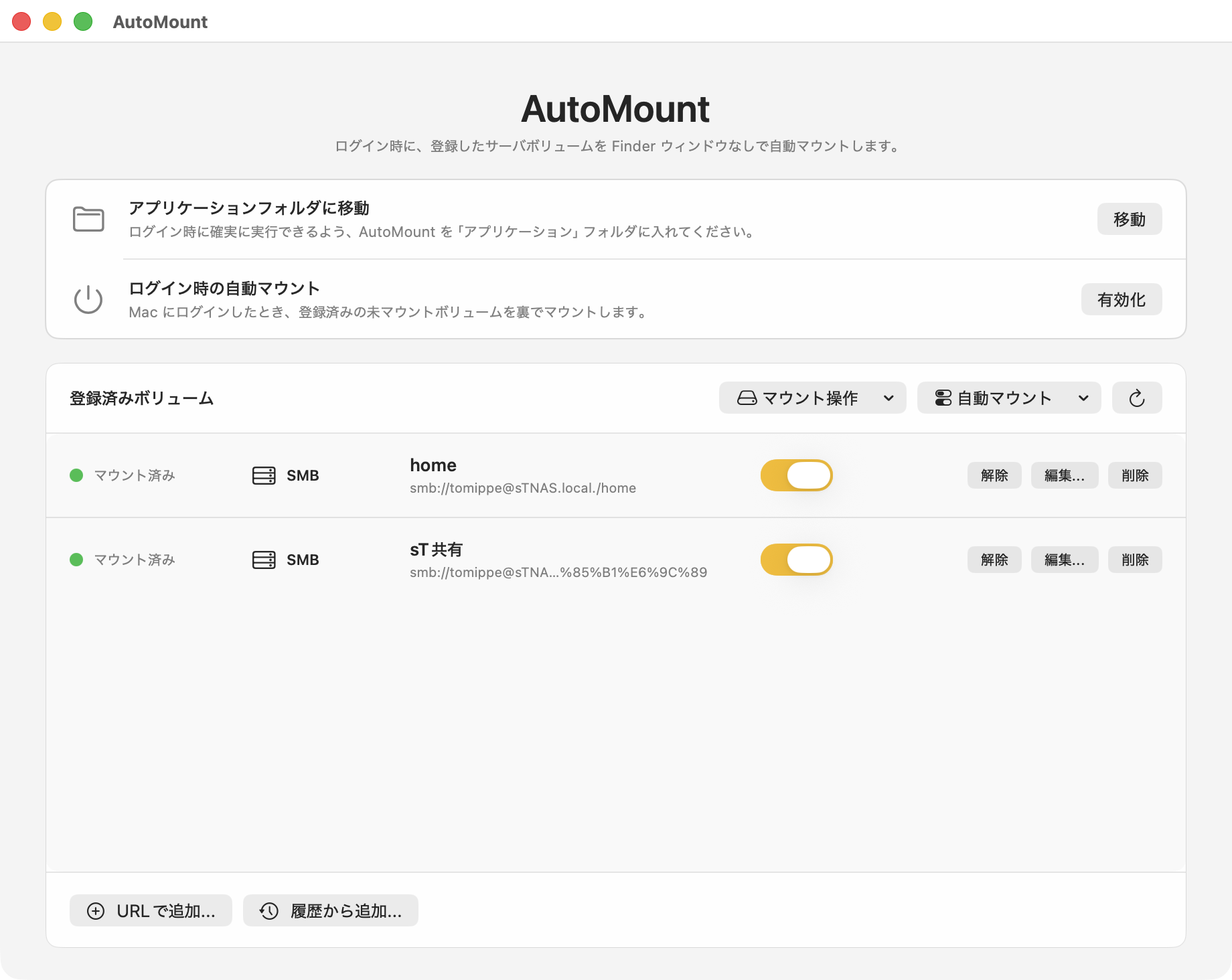This screenshot has height=980, width=1232.
Task: Minimize window with yellow button
Action: click(52, 21)
